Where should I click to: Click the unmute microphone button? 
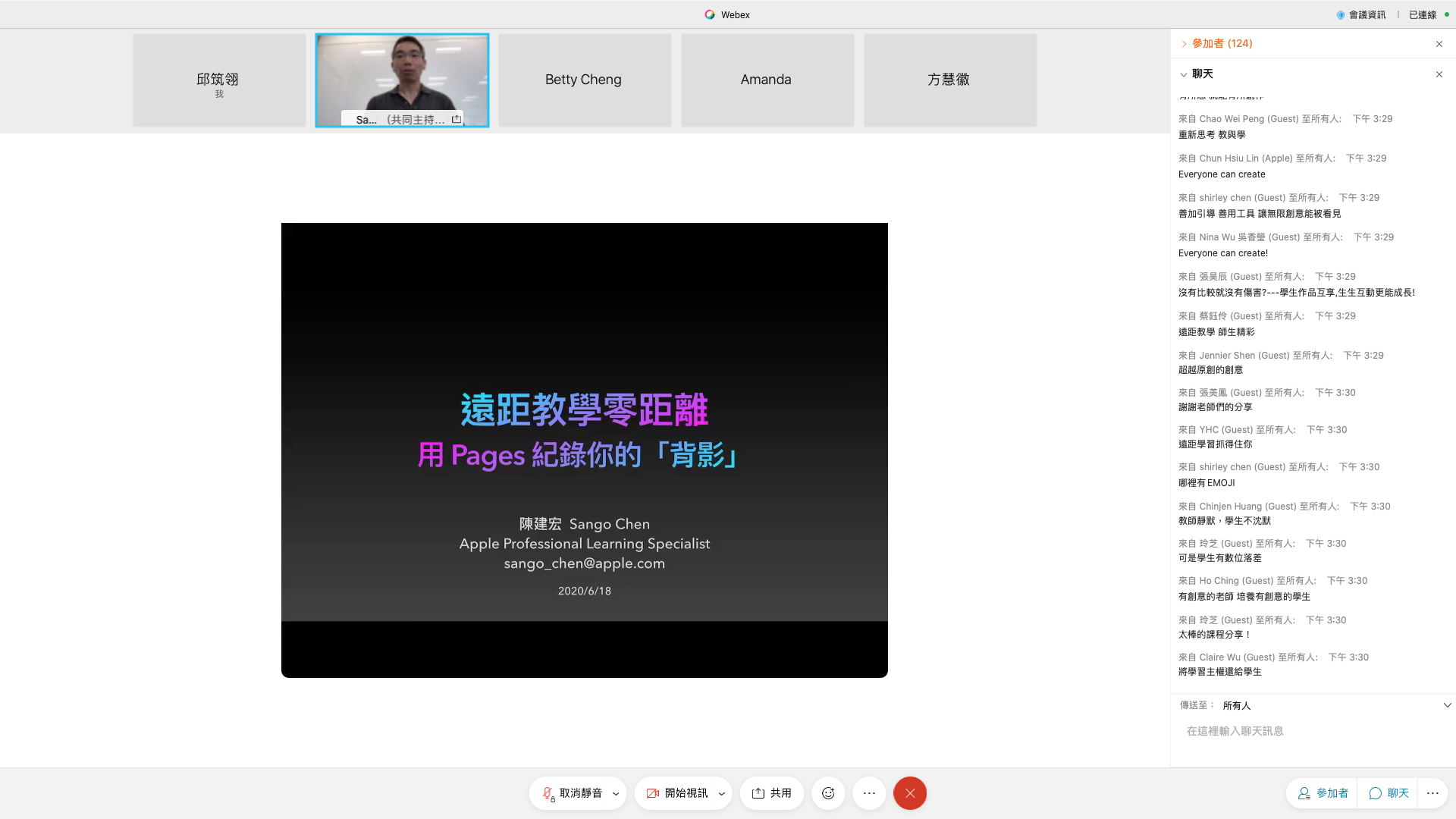point(572,793)
